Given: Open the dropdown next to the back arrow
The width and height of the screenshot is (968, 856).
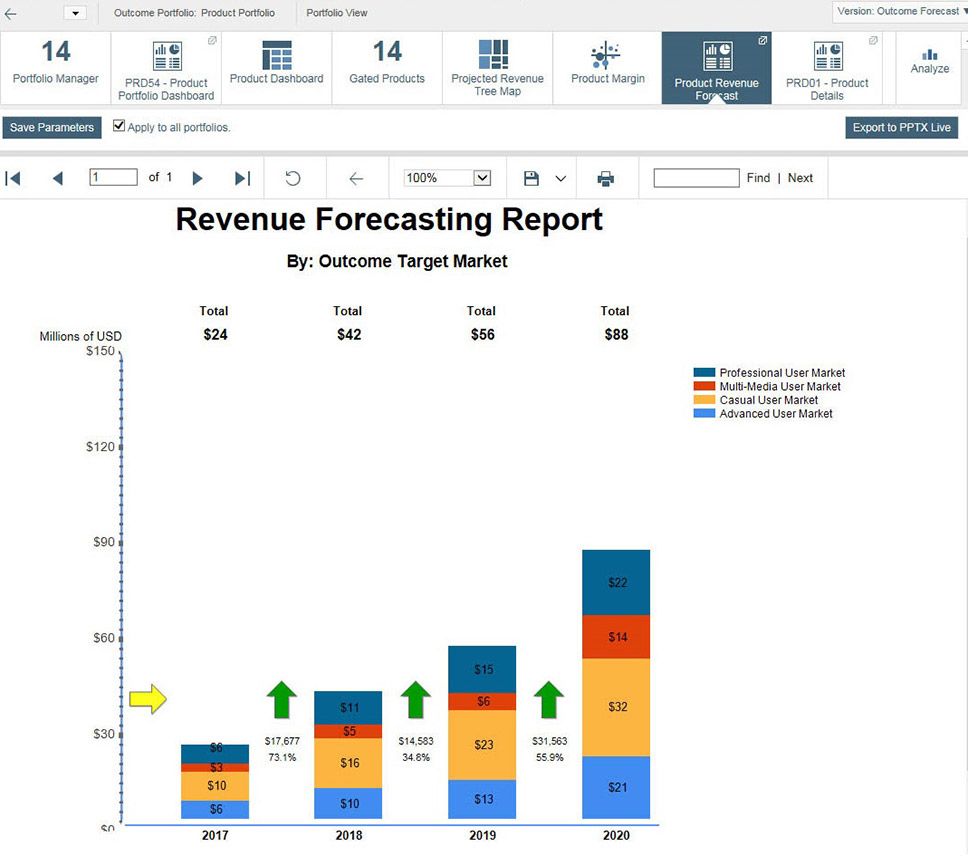Looking at the screenshot, I should tap(75, 13).
